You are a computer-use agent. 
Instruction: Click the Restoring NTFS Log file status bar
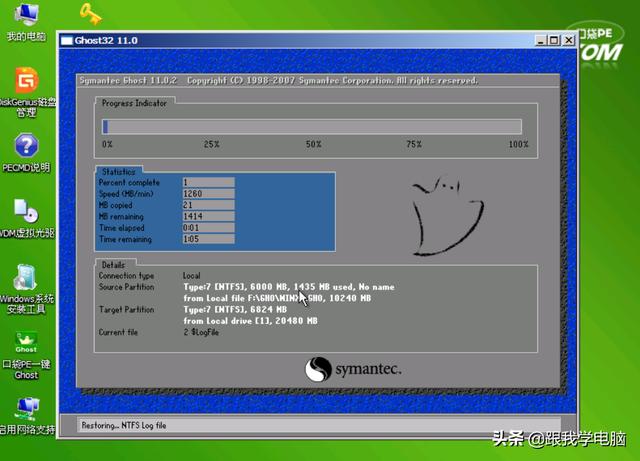(310, 425)
